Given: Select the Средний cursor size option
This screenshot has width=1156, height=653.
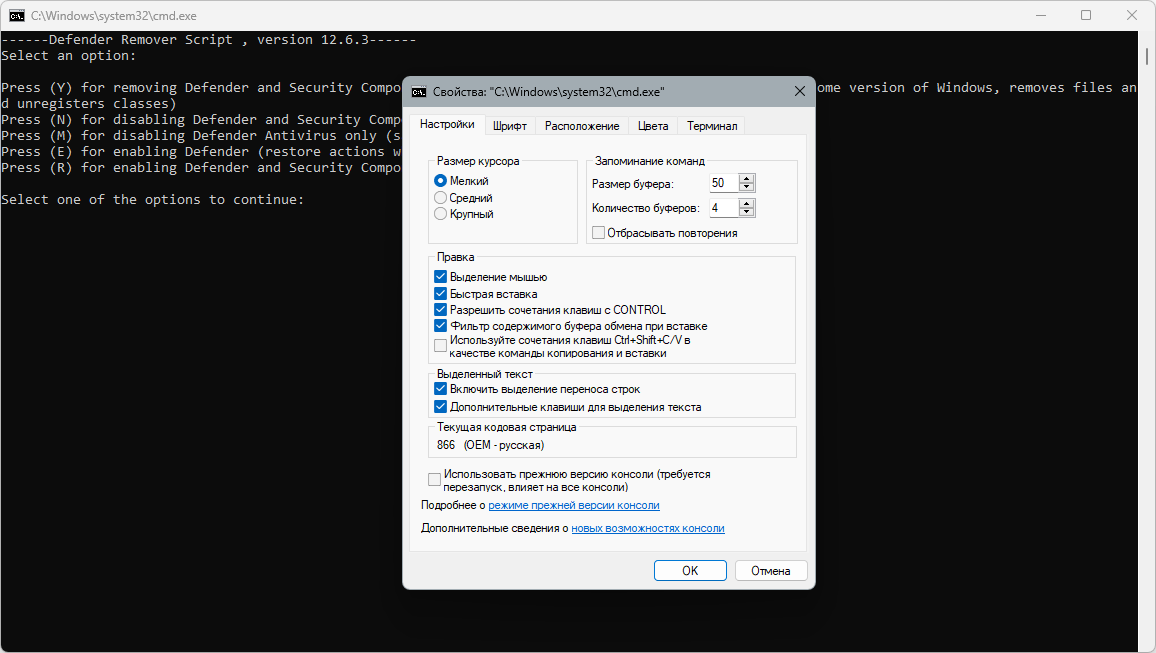Looking at the screenshot, I should click(441, 198).
